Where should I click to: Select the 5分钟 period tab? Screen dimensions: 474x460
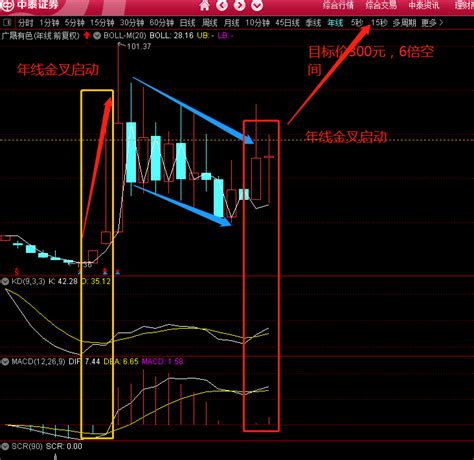75,23
